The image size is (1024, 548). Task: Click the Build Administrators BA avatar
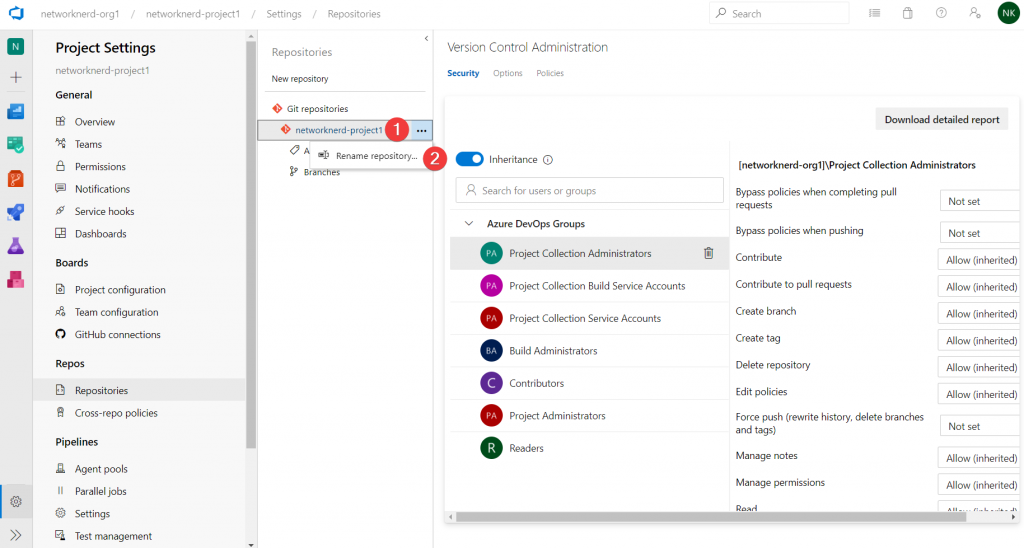[x=491, y=351]
